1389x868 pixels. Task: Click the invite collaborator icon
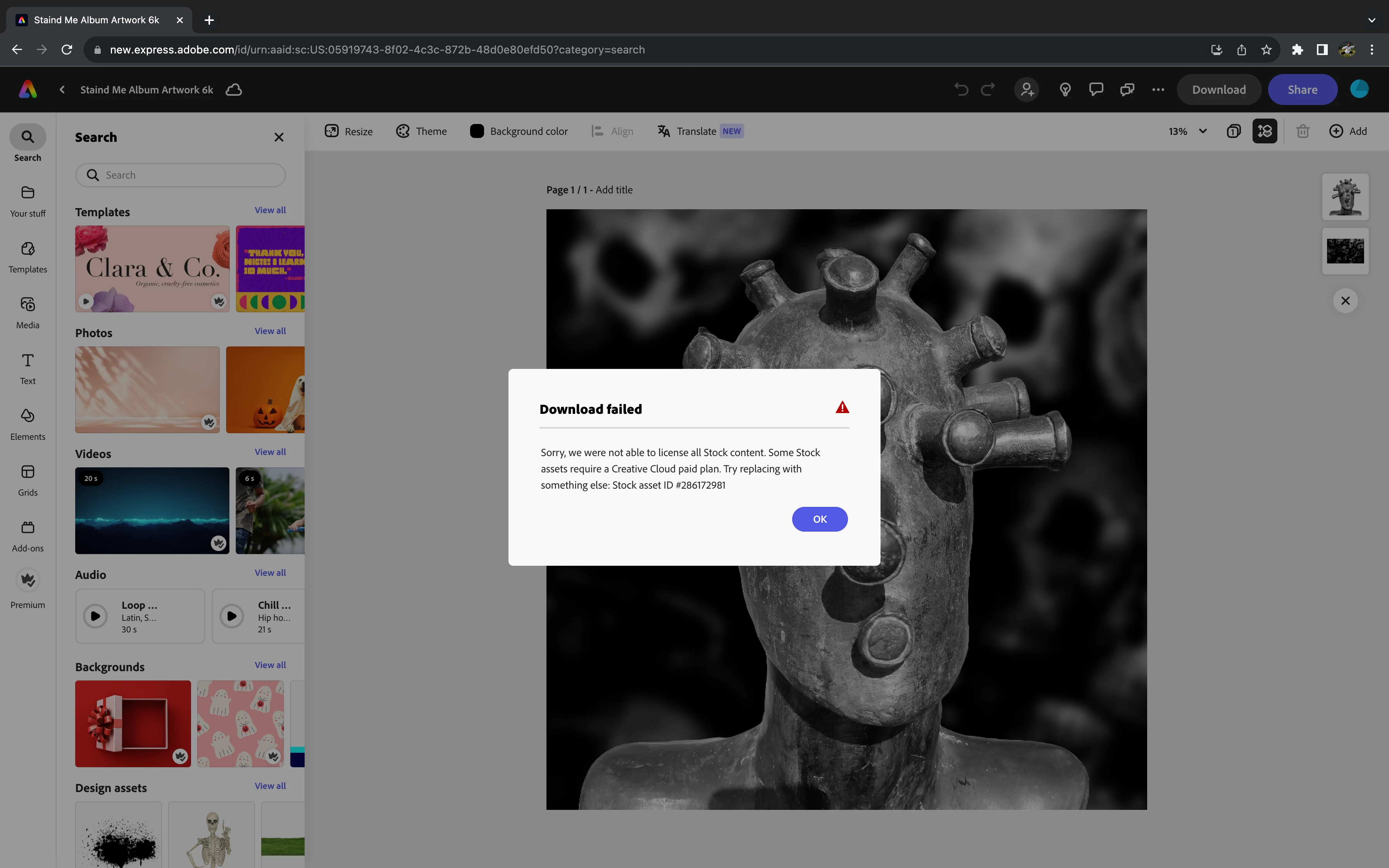point(1027,90)
